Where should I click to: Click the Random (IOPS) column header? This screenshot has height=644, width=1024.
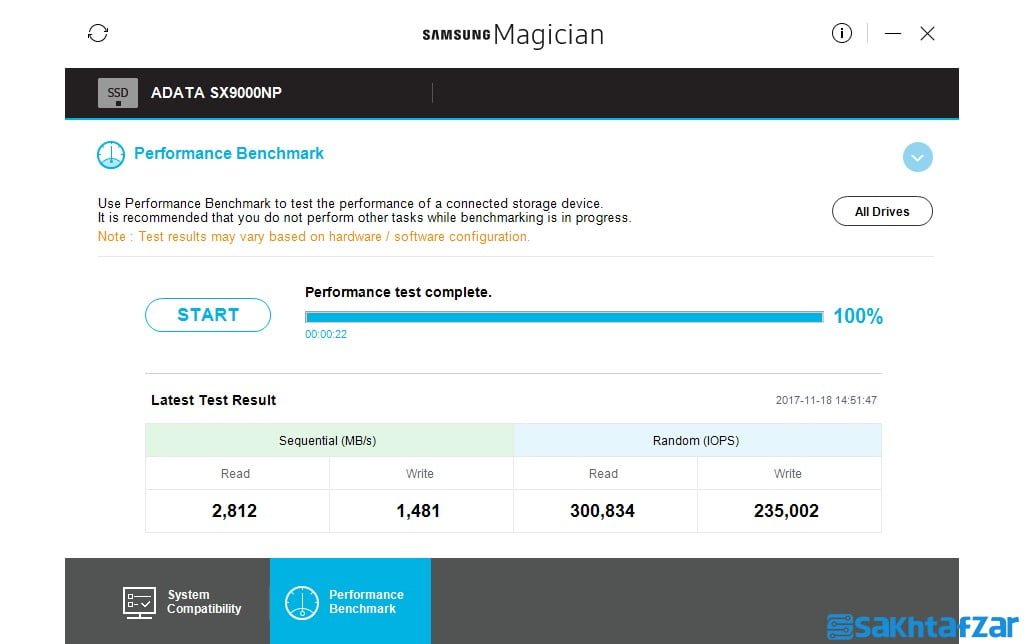coord(697,440)
